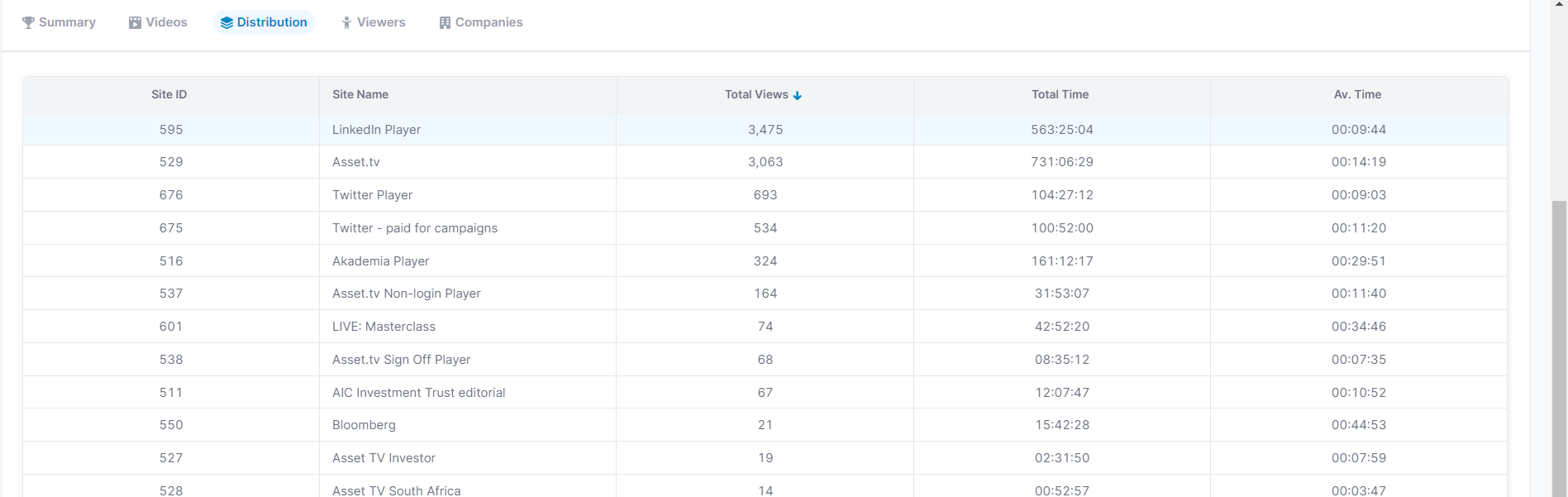Click Site ID 550 cell
The height and width of the screenshot is (497, 1568).
click(x=171, y=425)
